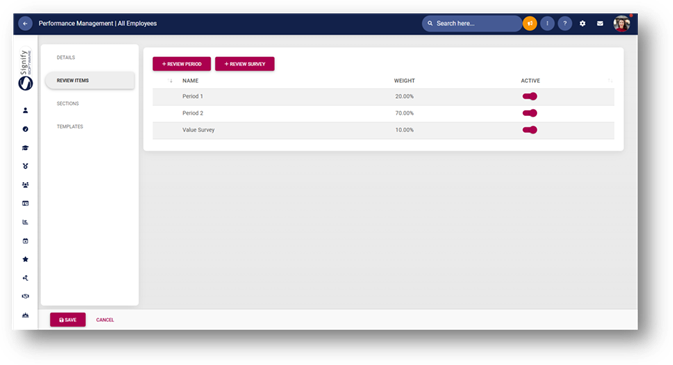This screenshot has width=673, height=365.
Task: Toggle the Period 1 active switch
Action: [x=530, y=96]
